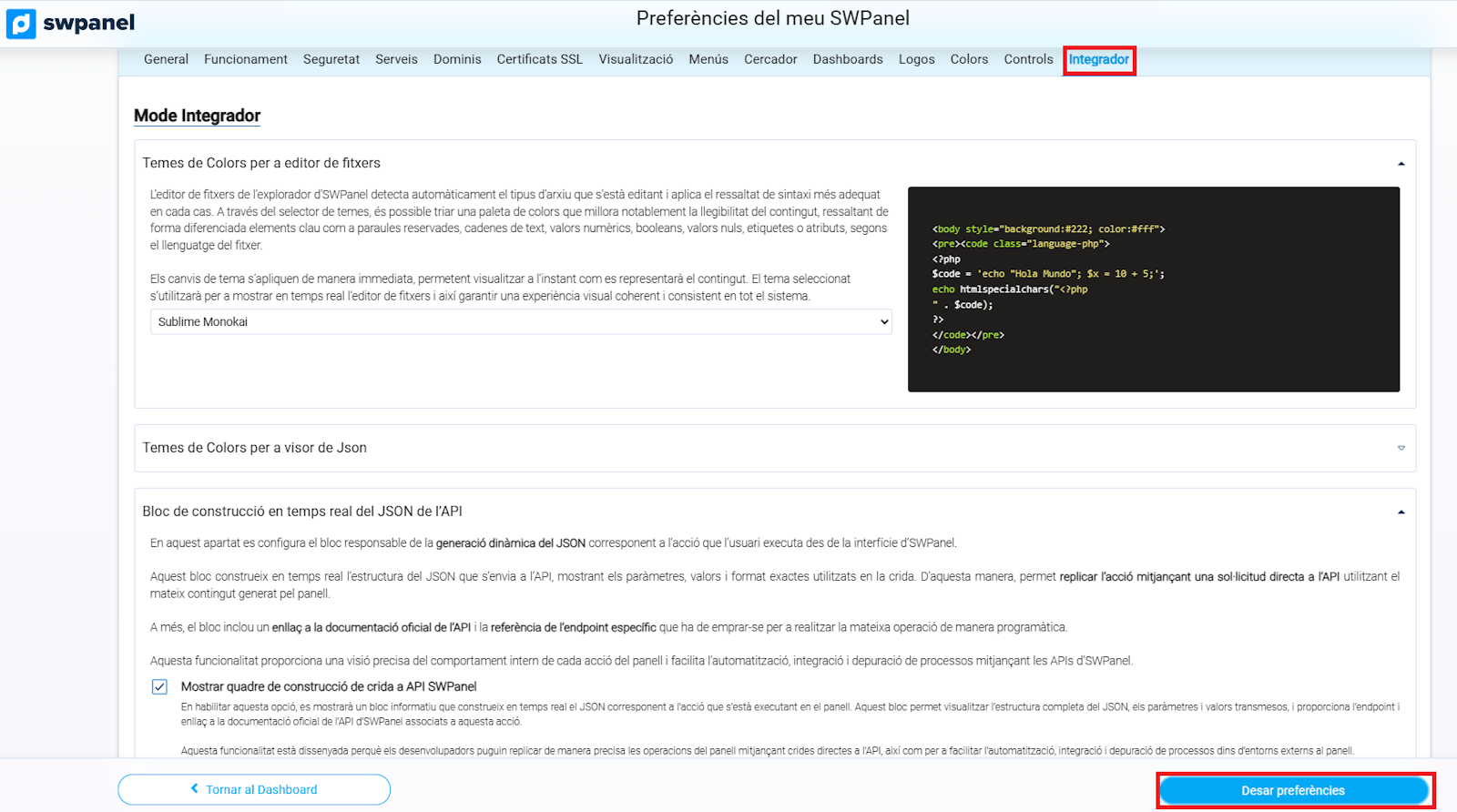Click Tornar al Dashboard button
Image resolution: width=1457 pixels, height=812 pixels.
click(254, 789)
